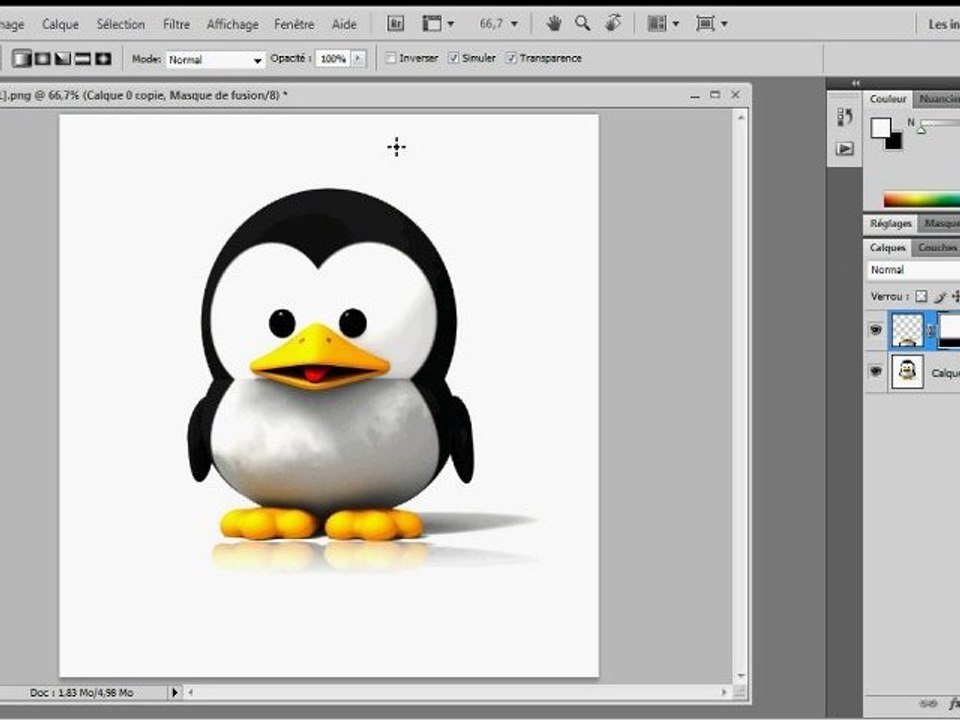Open the status bar info arrow
The height and width of the screenshot is (720, 960).
tap(174, 692)
